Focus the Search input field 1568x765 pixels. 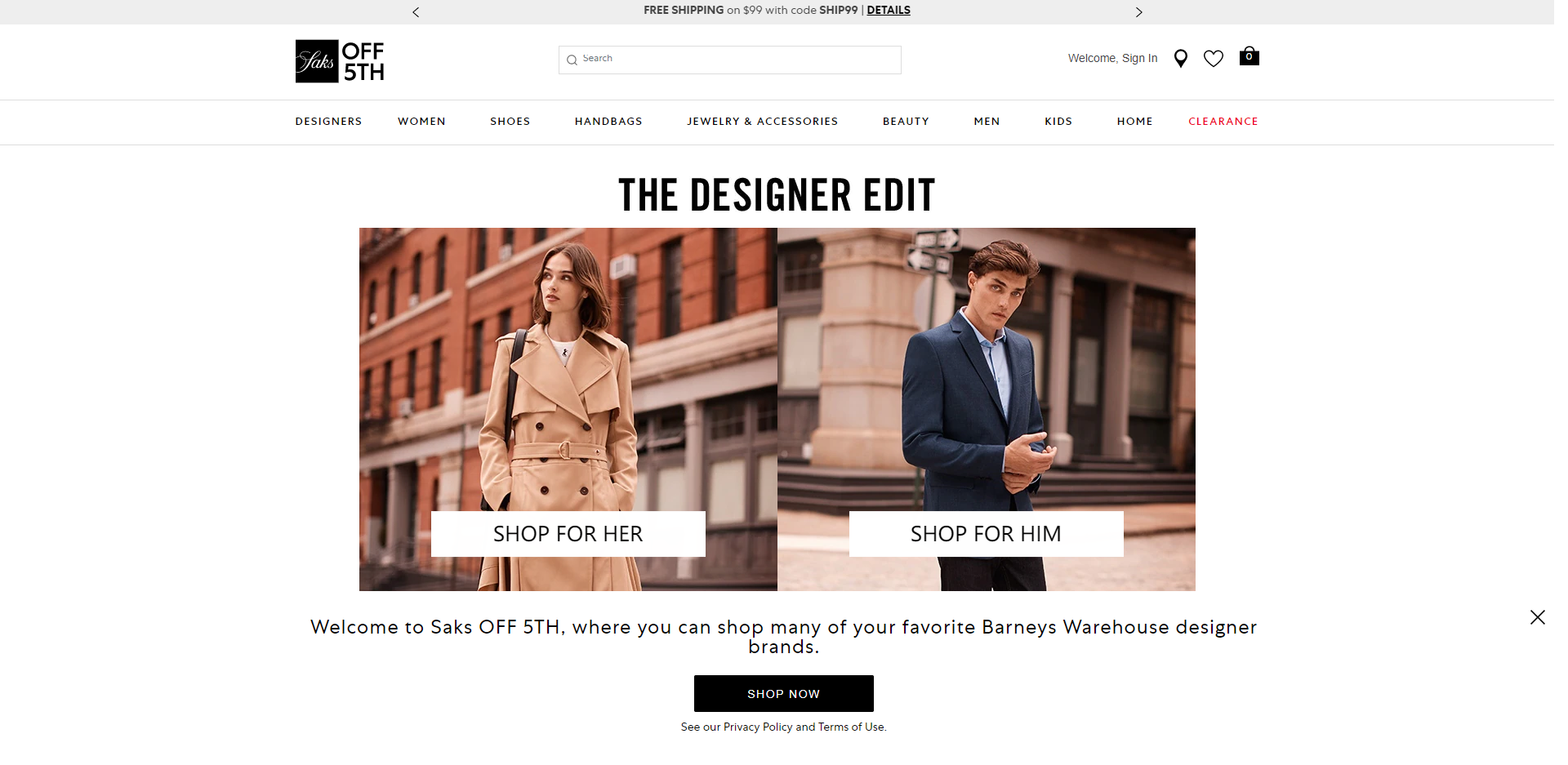coord(730,60)
